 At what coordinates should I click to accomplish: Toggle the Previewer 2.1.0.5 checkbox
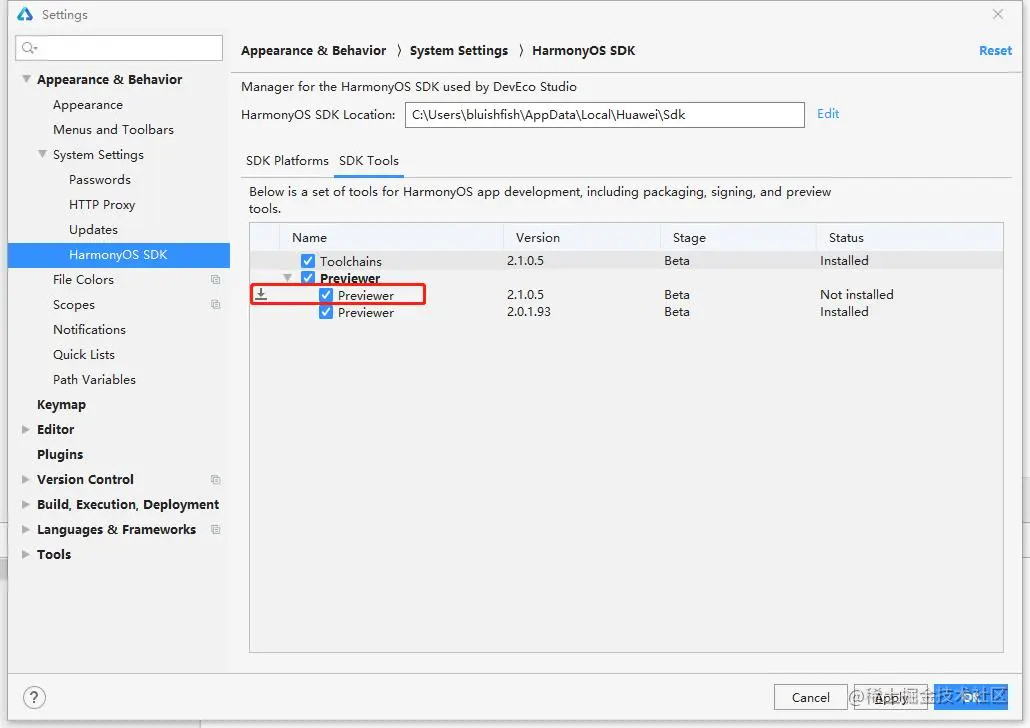tap(326, 295)
